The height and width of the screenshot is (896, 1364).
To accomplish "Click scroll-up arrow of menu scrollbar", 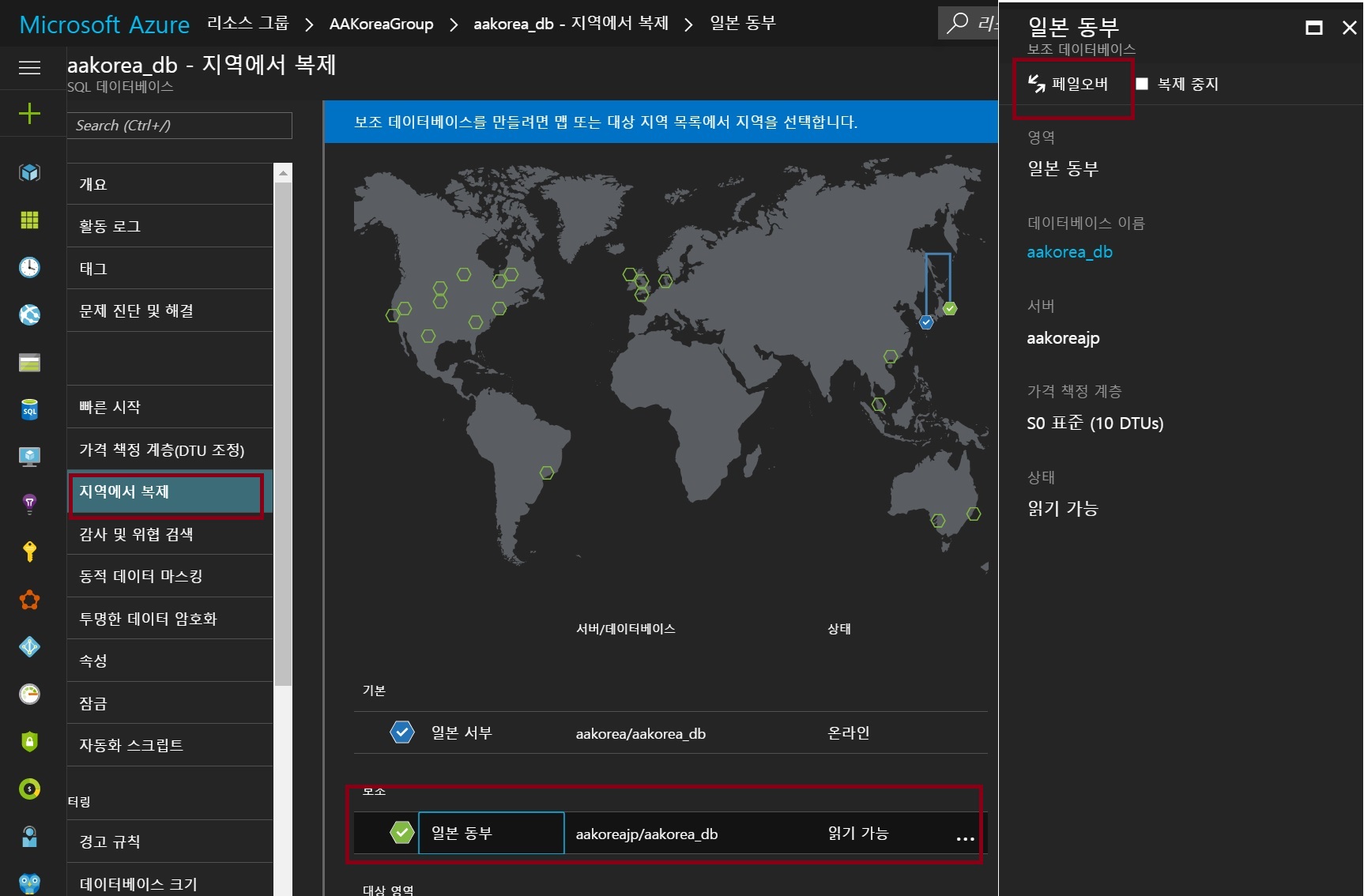I will tap(283, 172).
